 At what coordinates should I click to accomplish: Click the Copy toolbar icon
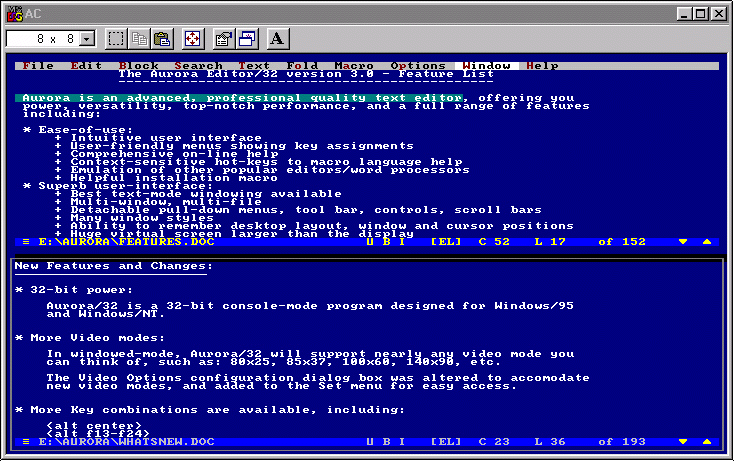(139, 39)
